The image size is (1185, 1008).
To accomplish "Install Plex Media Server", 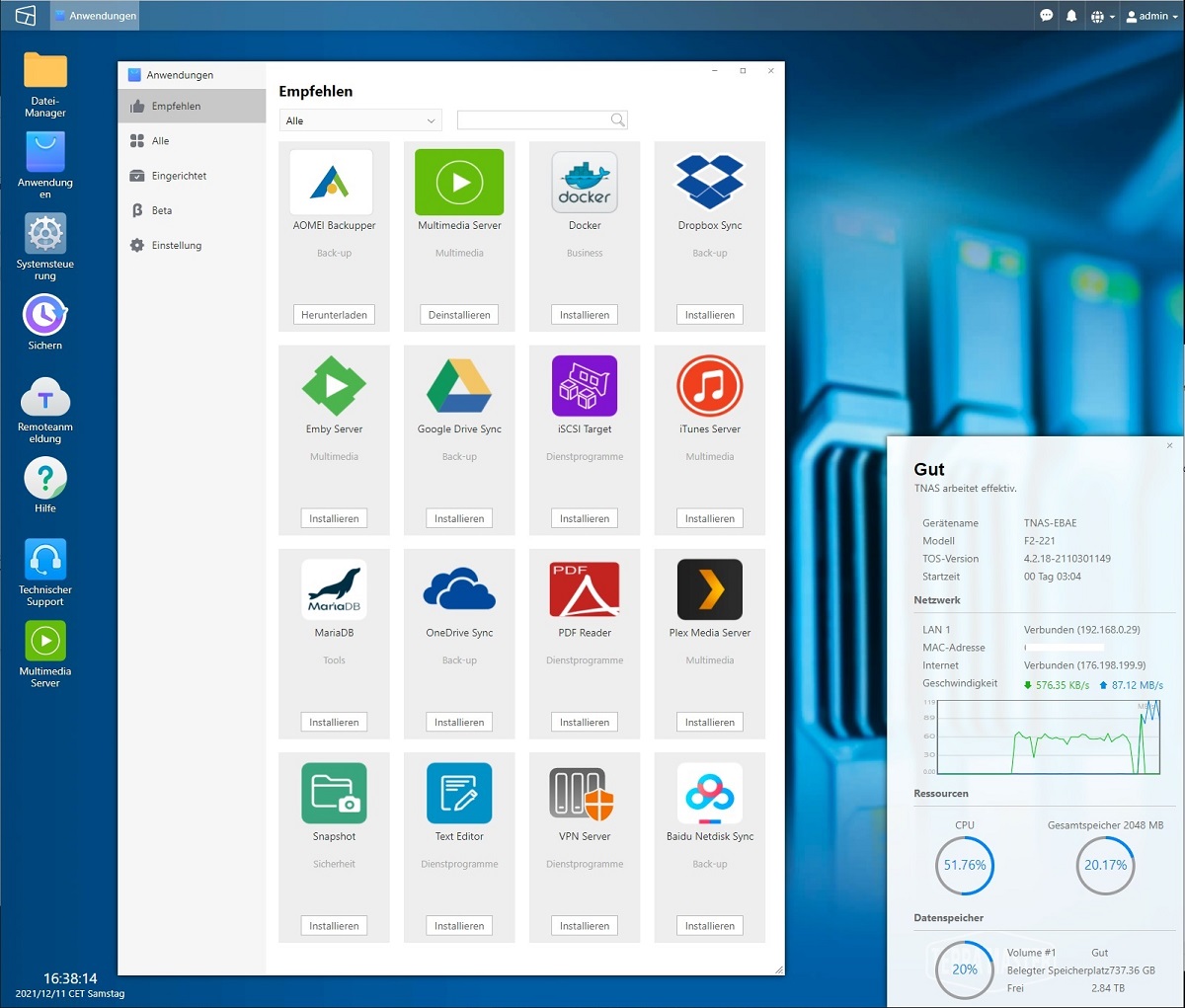I will 710,722.
